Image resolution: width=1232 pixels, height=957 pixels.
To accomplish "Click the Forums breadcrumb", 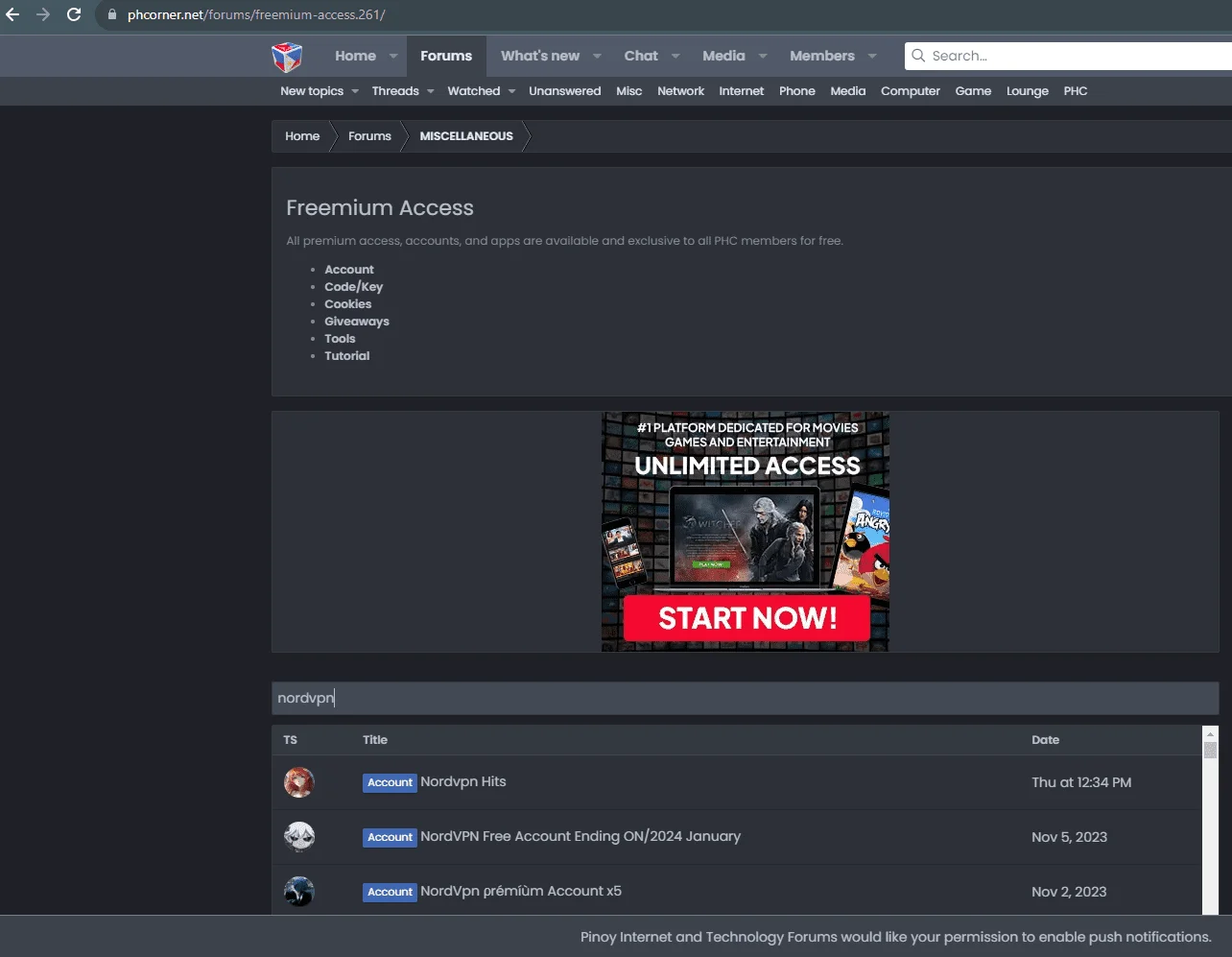I will (369, 136).
